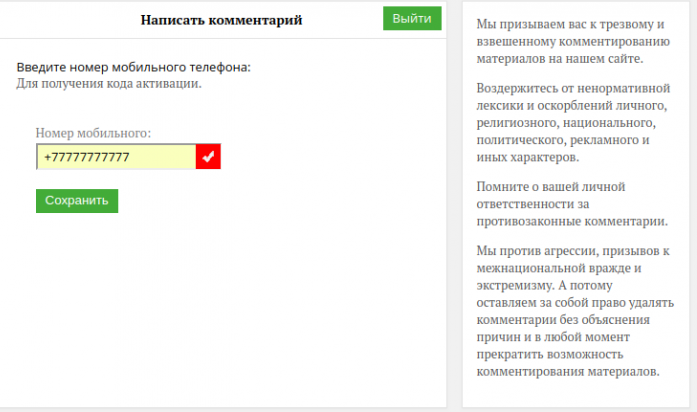Select the "Введите номер мобильного телефона:" prompt text
The width and height of the screenshot is (697, 412).
click(x=134, y=67)
